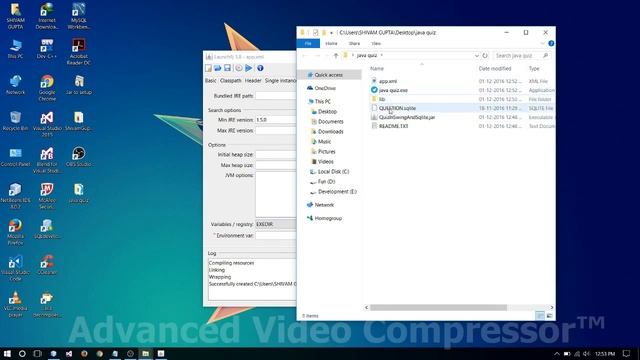
Task: Open the File menu in File Explorer
Action: [308, 43]
